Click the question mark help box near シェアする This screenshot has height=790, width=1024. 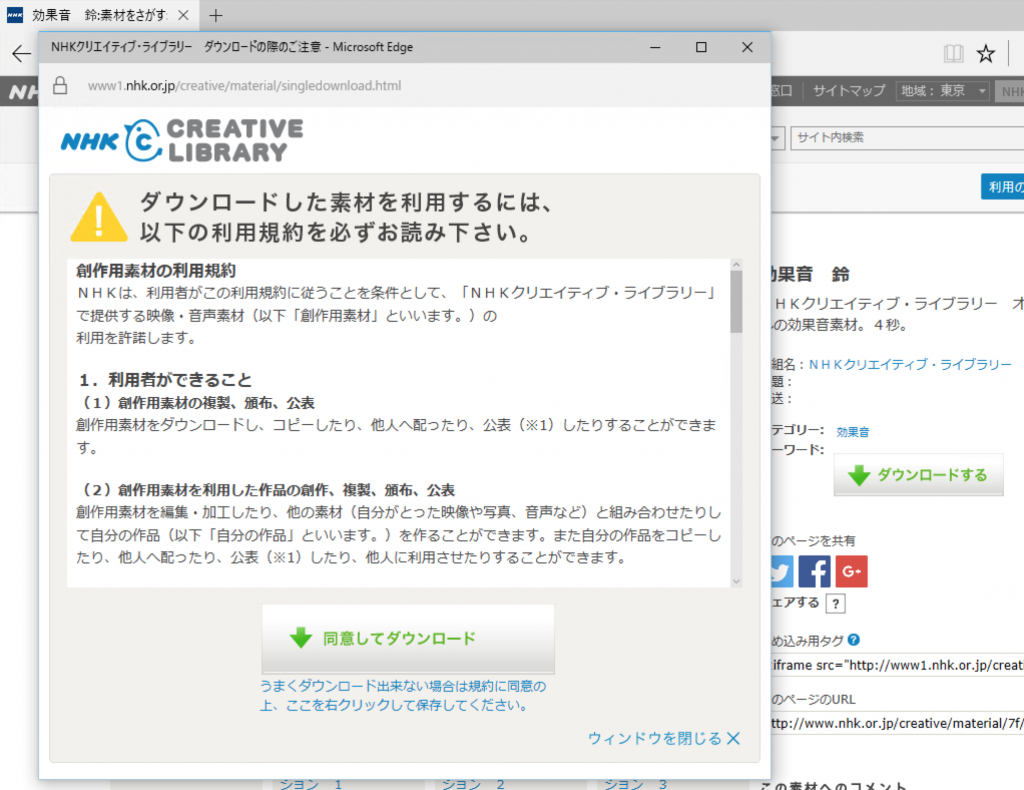(835, 603)
